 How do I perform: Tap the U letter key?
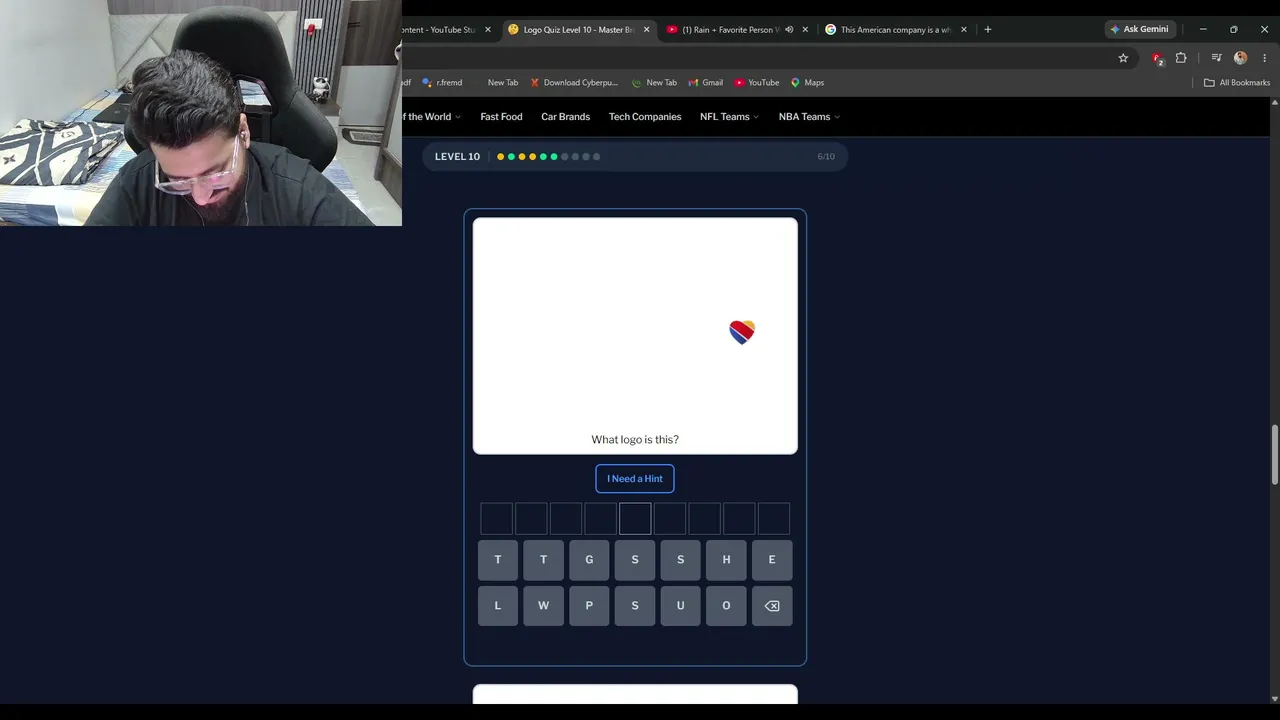point(680,606)
